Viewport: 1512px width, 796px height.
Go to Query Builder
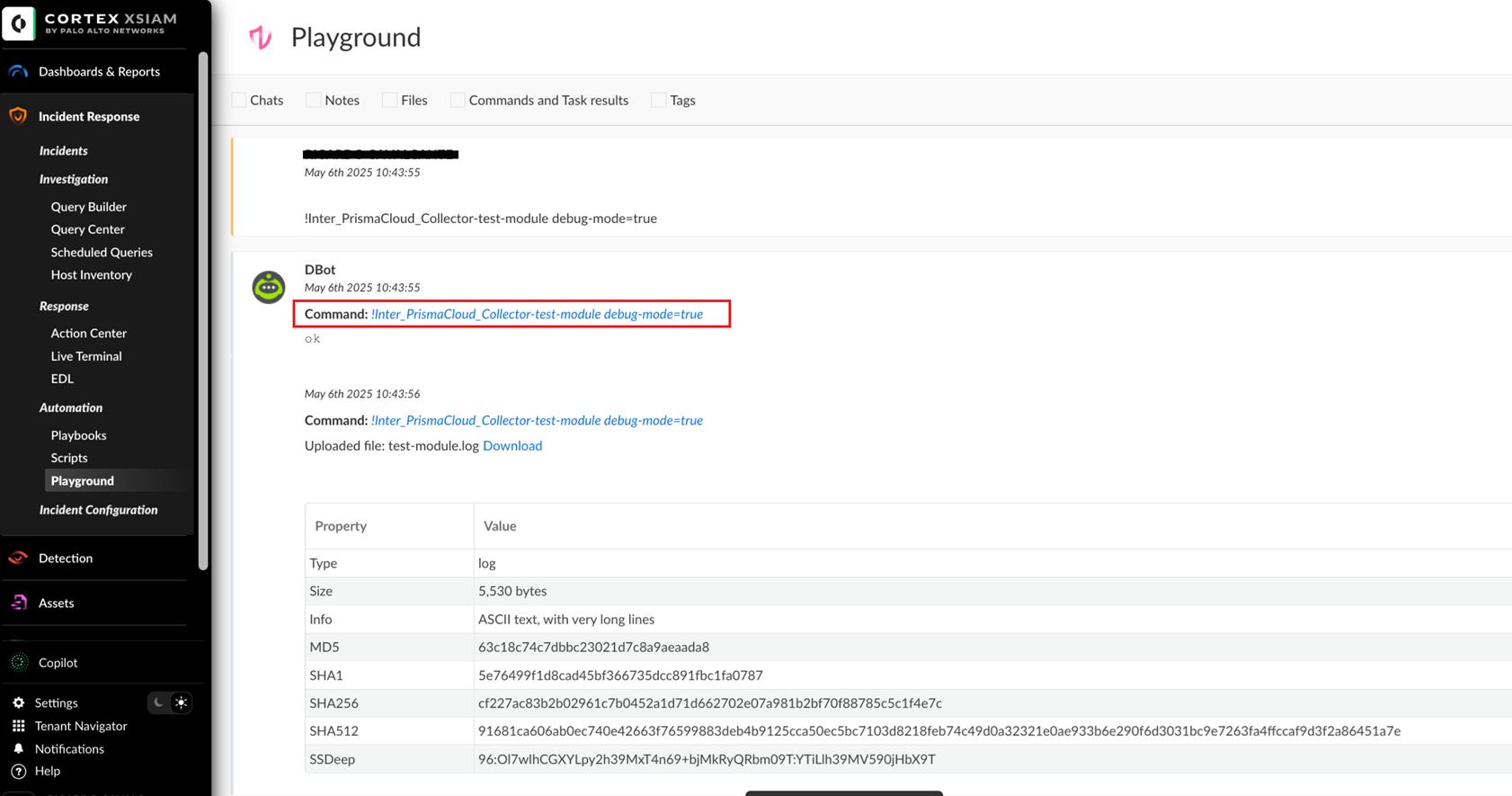[88, 207]
